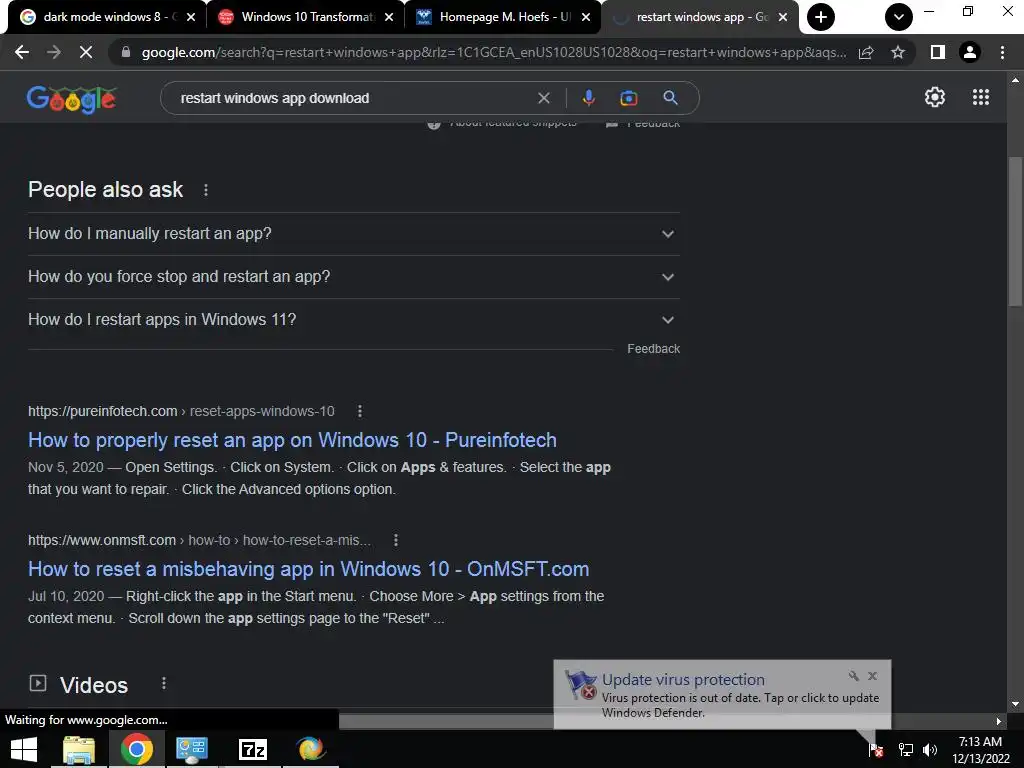This screenshot has height=768, width=1024.
Task: Open the Windows Start button
Action: [x=24, y=749]
